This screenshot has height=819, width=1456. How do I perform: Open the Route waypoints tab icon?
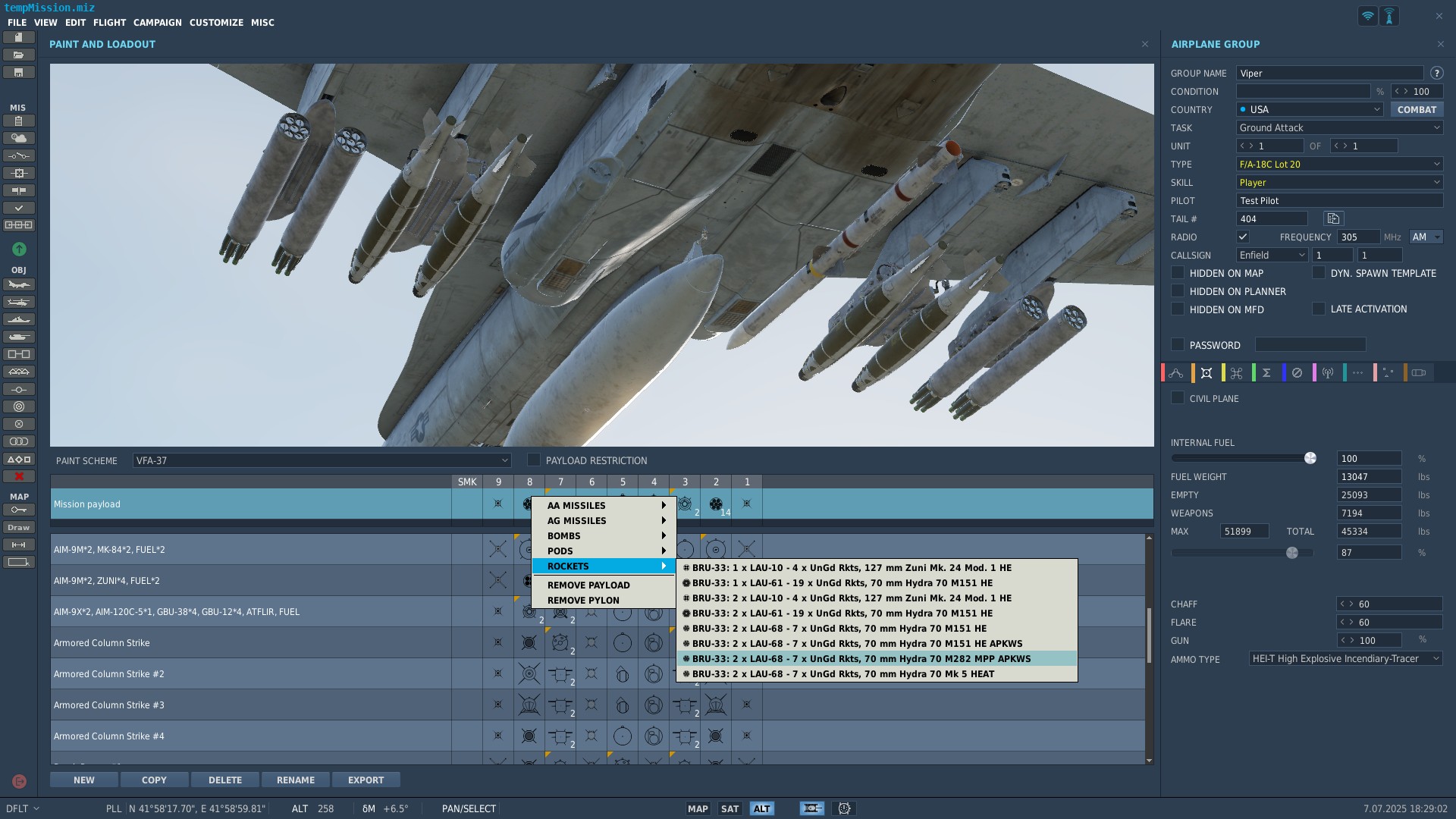pyautogui.click(x=1176, y=373)
